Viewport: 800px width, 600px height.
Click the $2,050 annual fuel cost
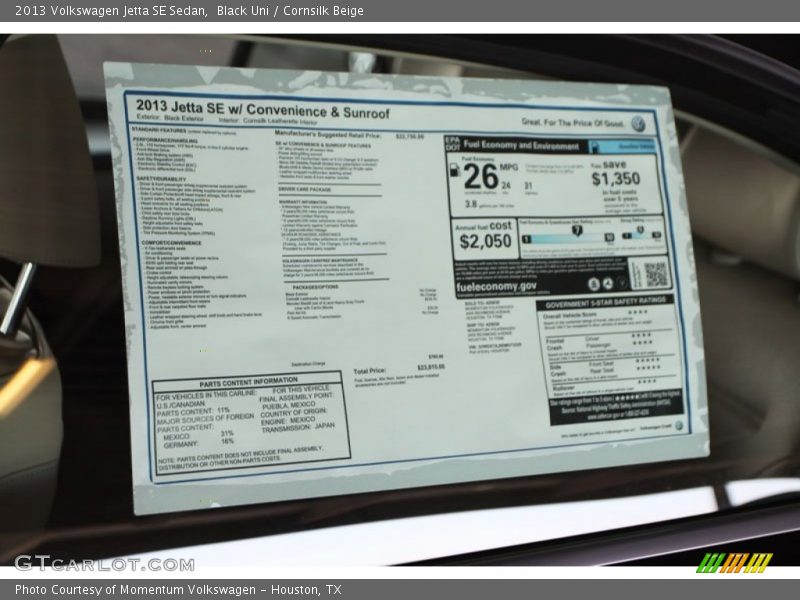(x=485, y=241)
